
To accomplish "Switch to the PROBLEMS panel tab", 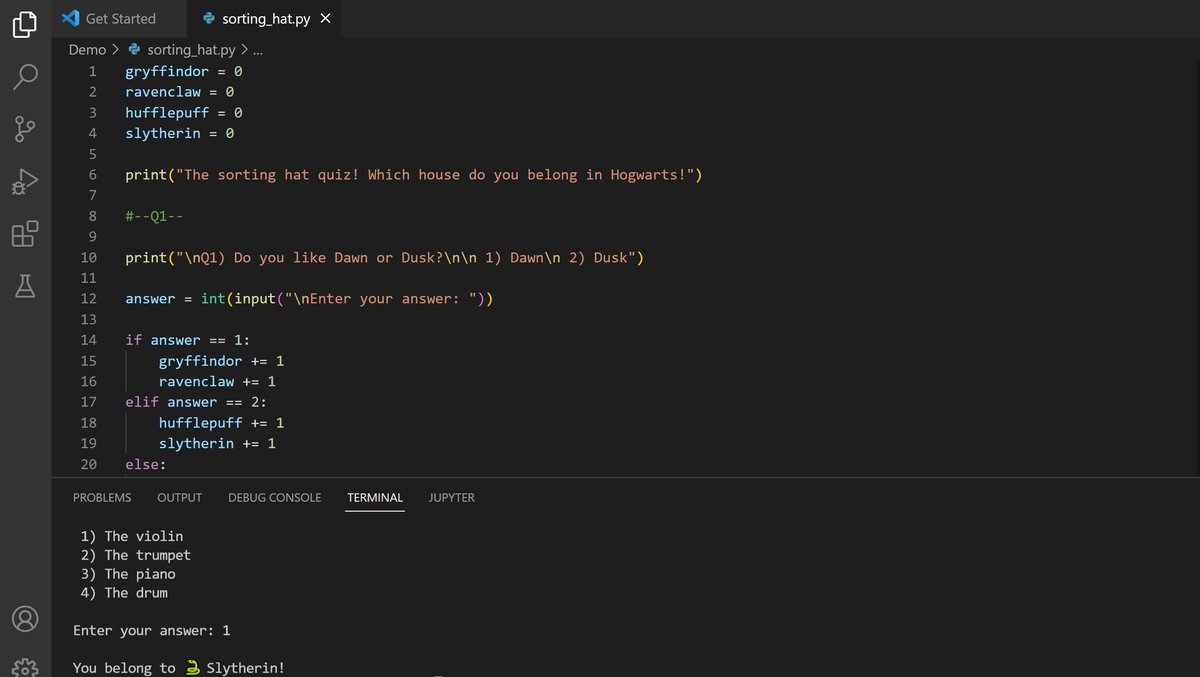I will point(102,497).
